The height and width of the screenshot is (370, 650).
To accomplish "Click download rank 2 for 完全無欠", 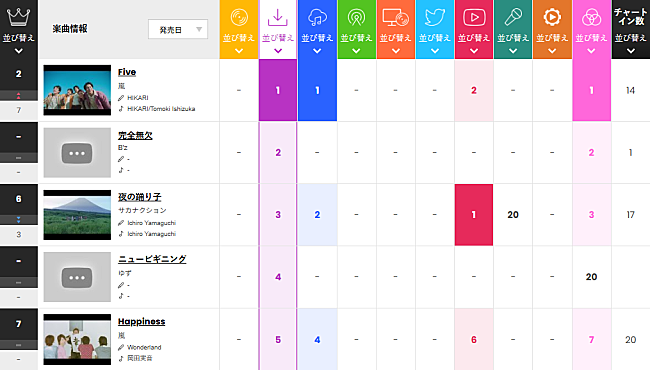I will (x=278, y=152).
